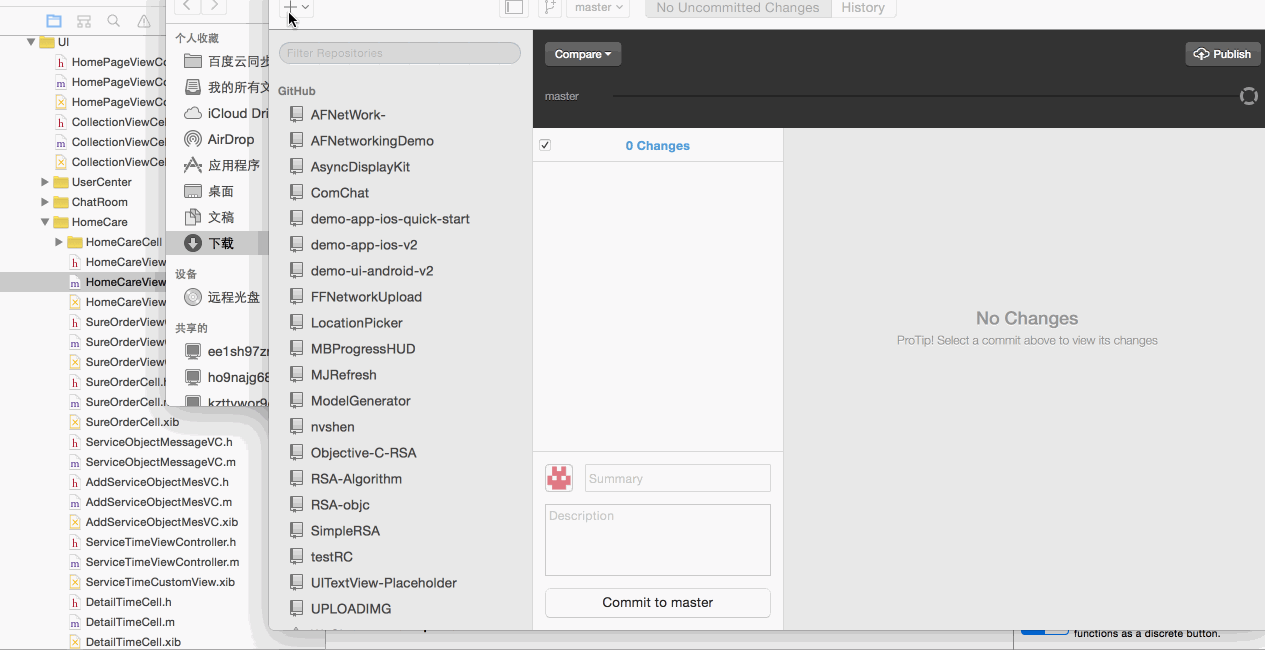
Task: Select the AFNetWork- repository icon
Action: [x=296, y=115]
